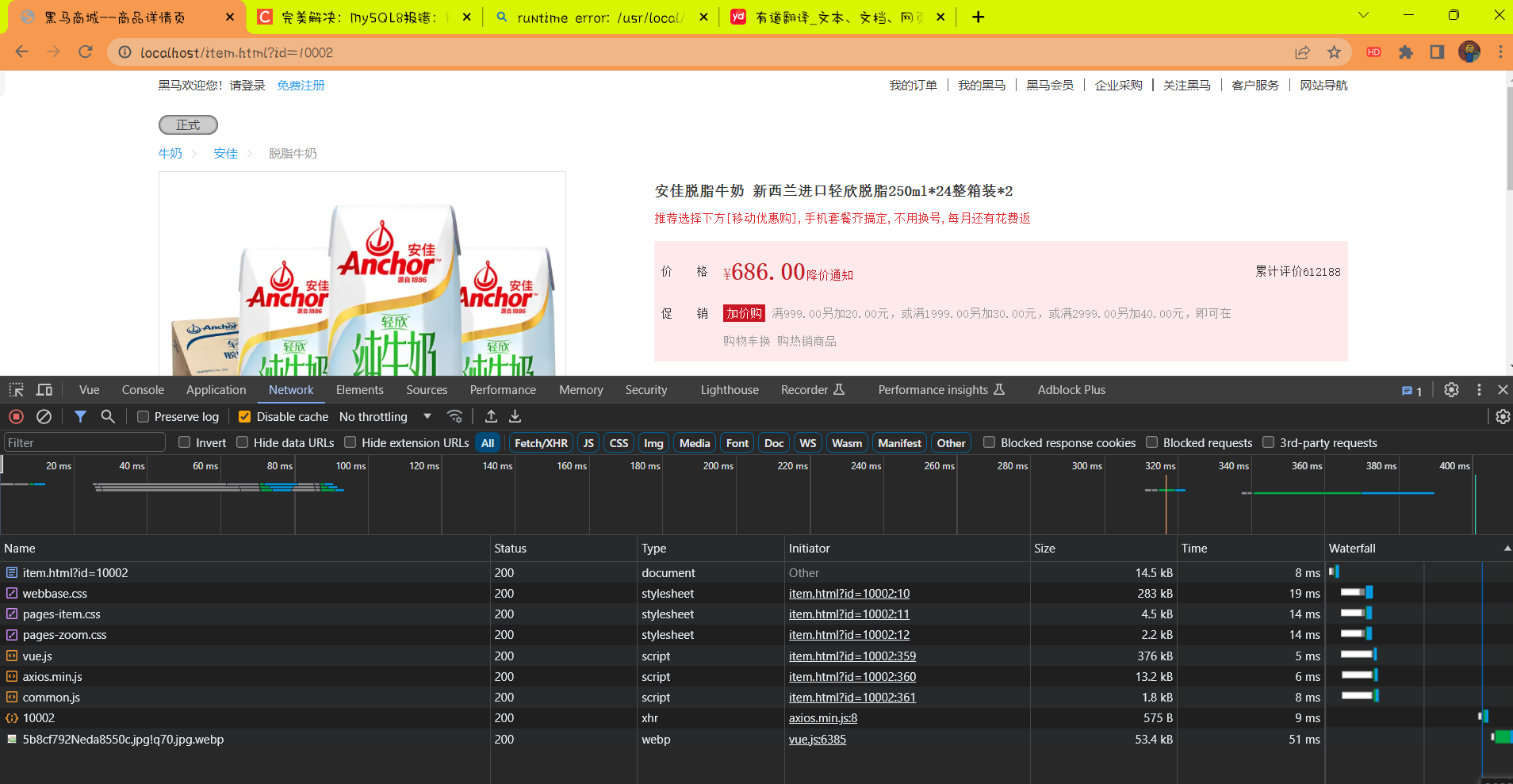Viewport: 1513px width, 784px height.
Task: Toggle the network filter funnel icon
Action: pos(80,416)
